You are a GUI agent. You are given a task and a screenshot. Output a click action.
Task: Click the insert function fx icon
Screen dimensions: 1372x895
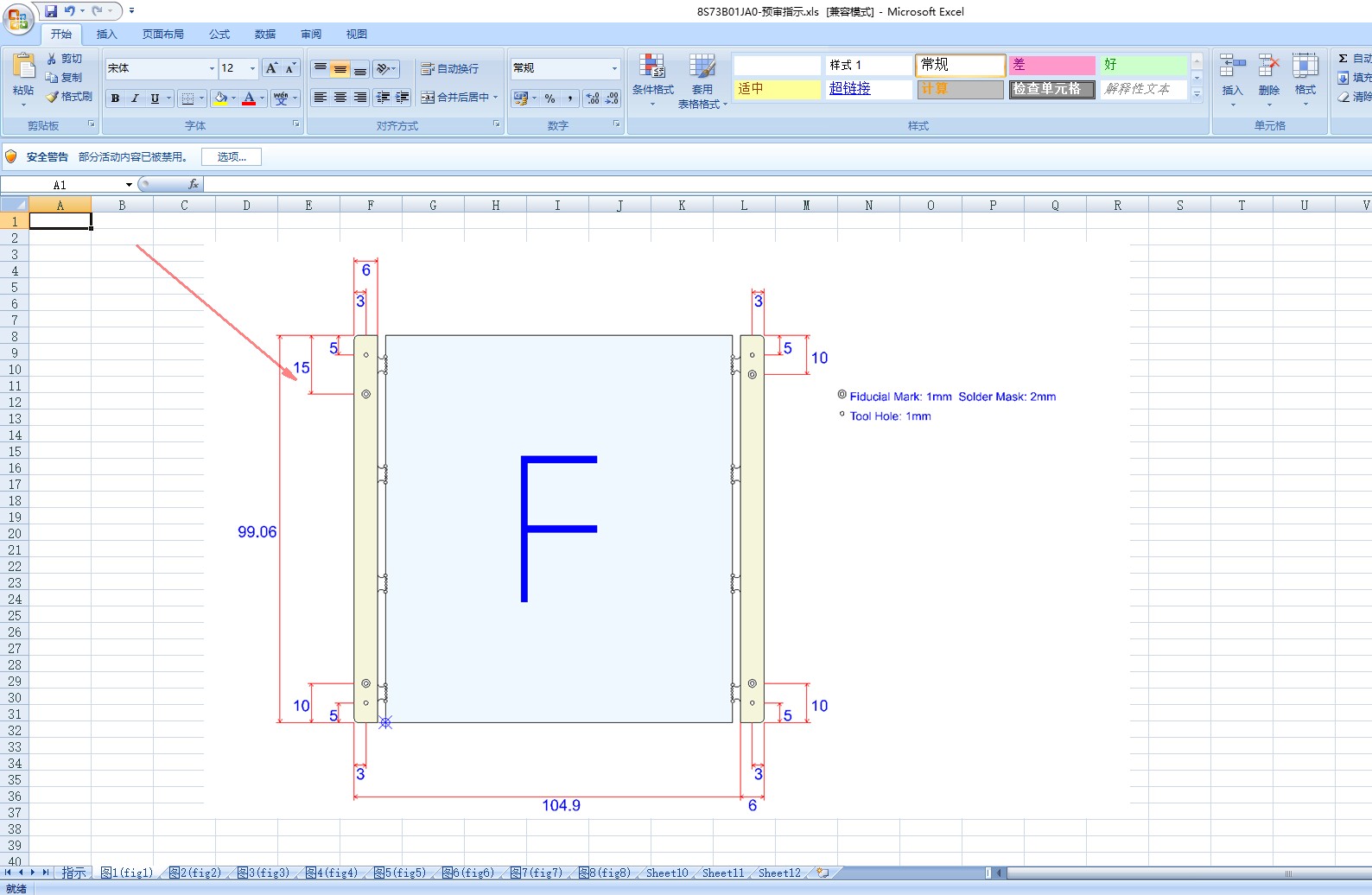pos(194,184)
